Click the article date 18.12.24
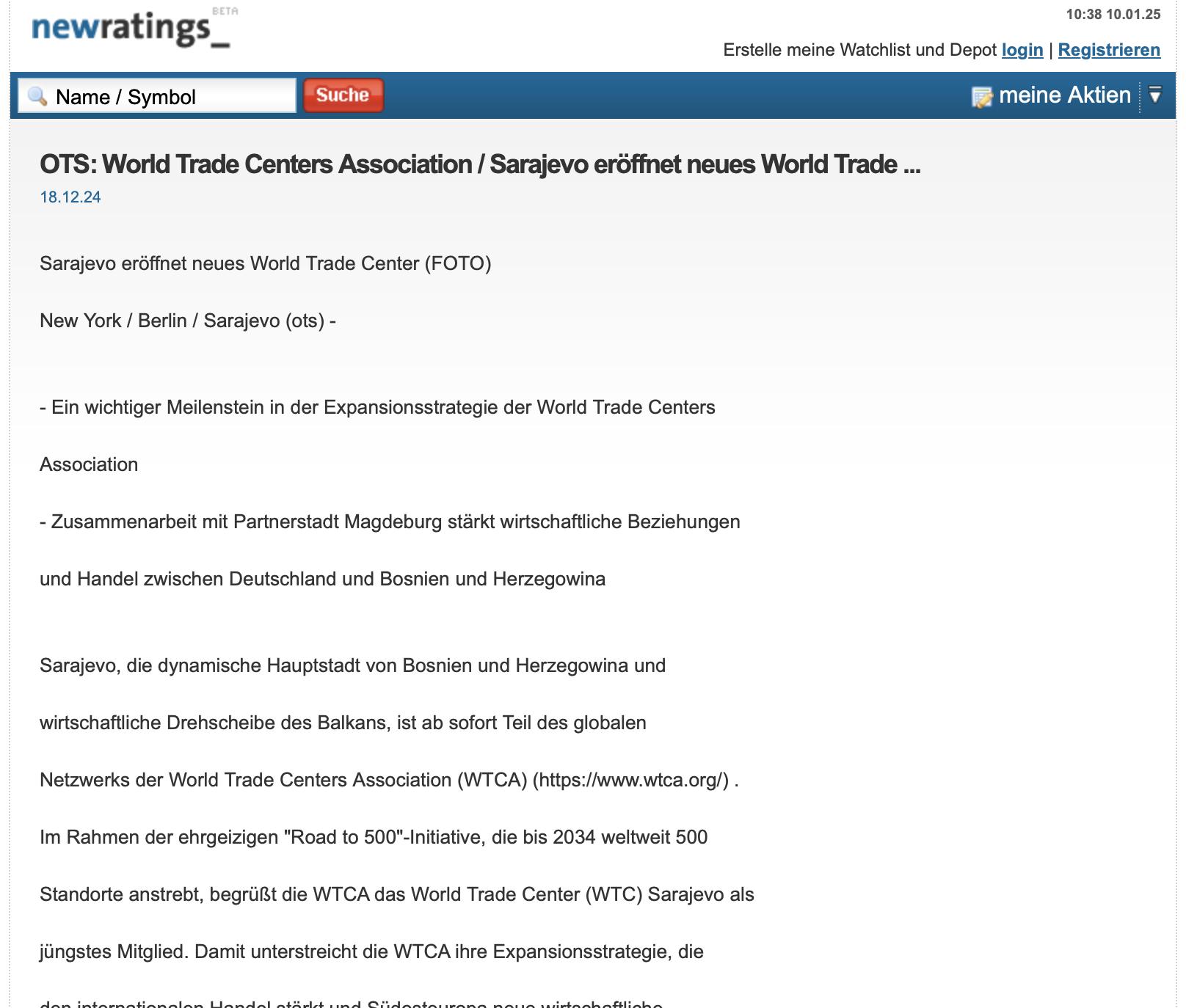 point(70,197)
